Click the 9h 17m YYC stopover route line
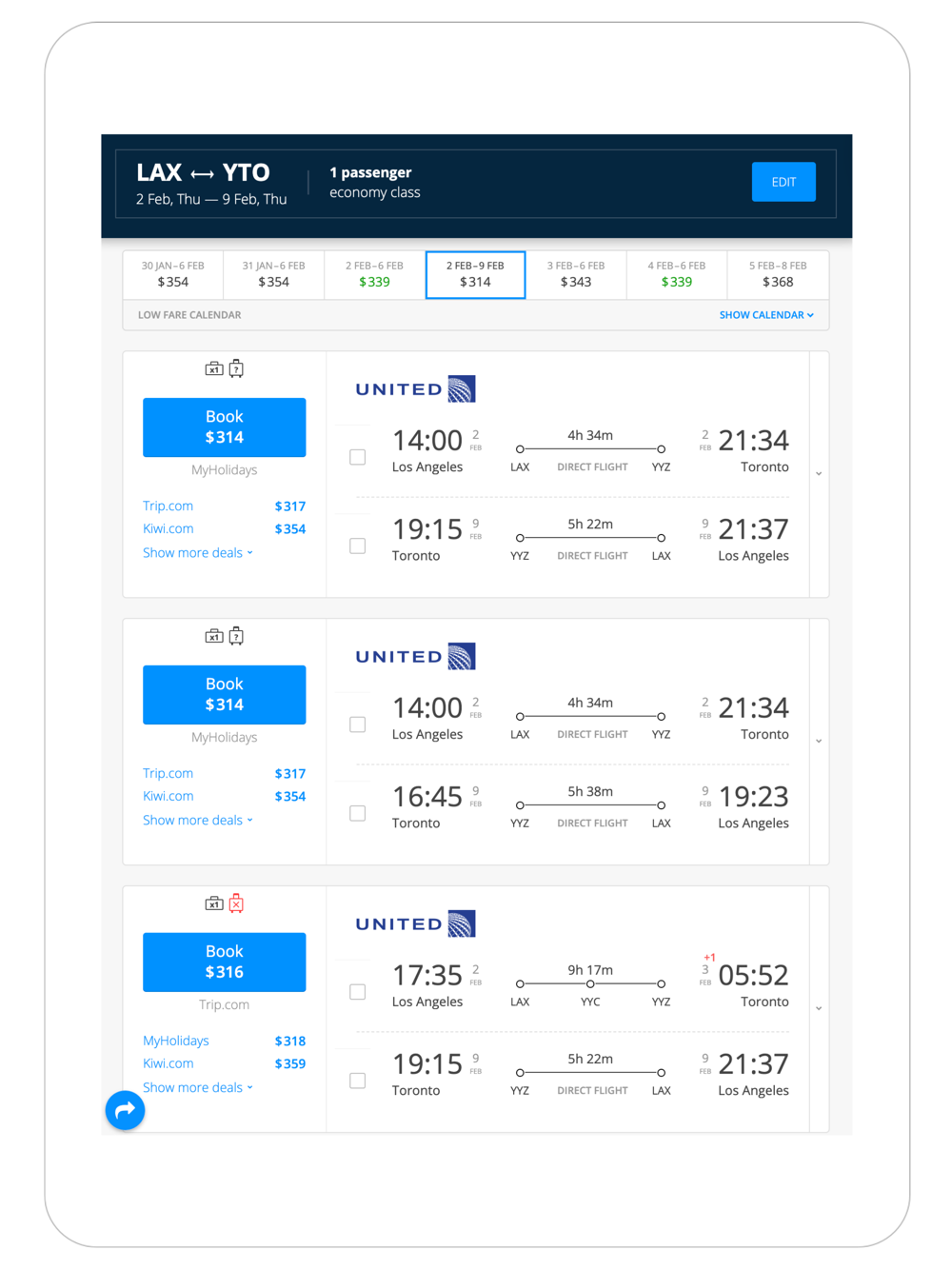The height and width of the screenshot is (1270, 952). click(x=590, y=985)
